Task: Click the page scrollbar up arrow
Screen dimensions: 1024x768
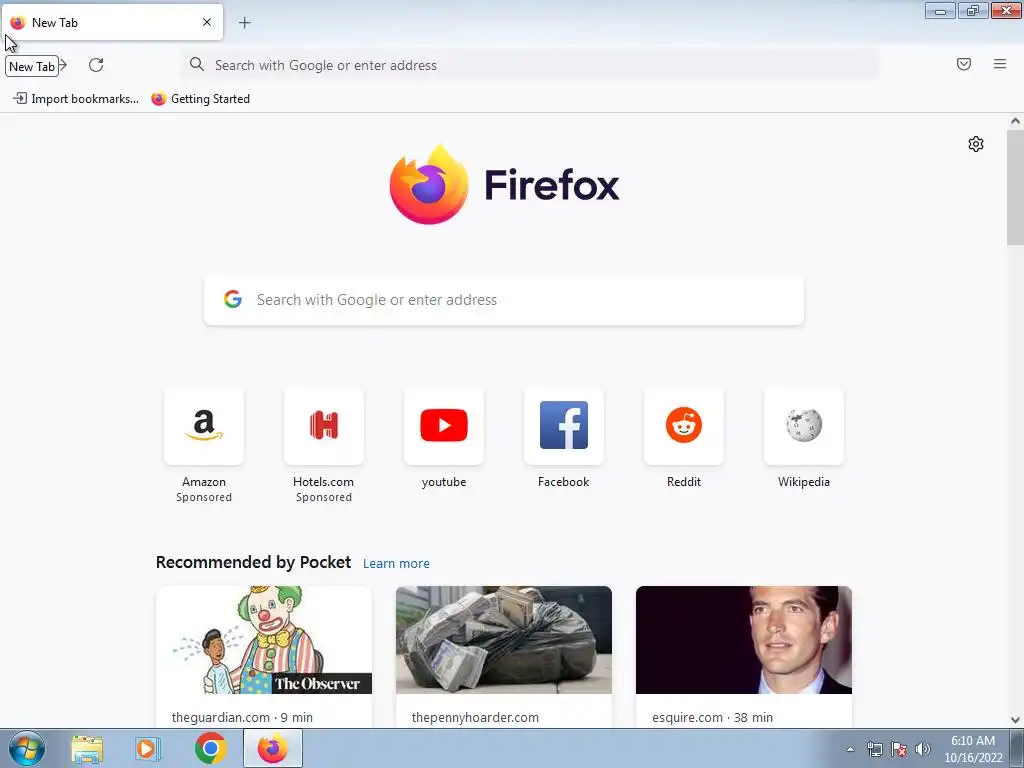Action: 1015,121
